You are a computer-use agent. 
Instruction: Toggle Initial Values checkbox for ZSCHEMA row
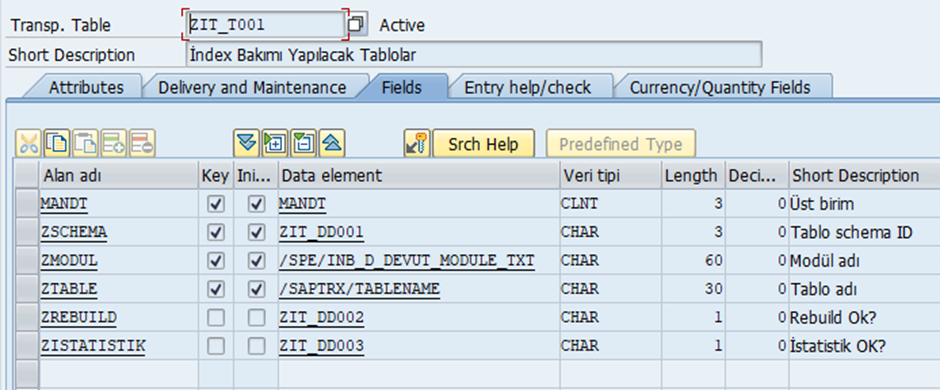pyautogui.click(x=256, y=232)
